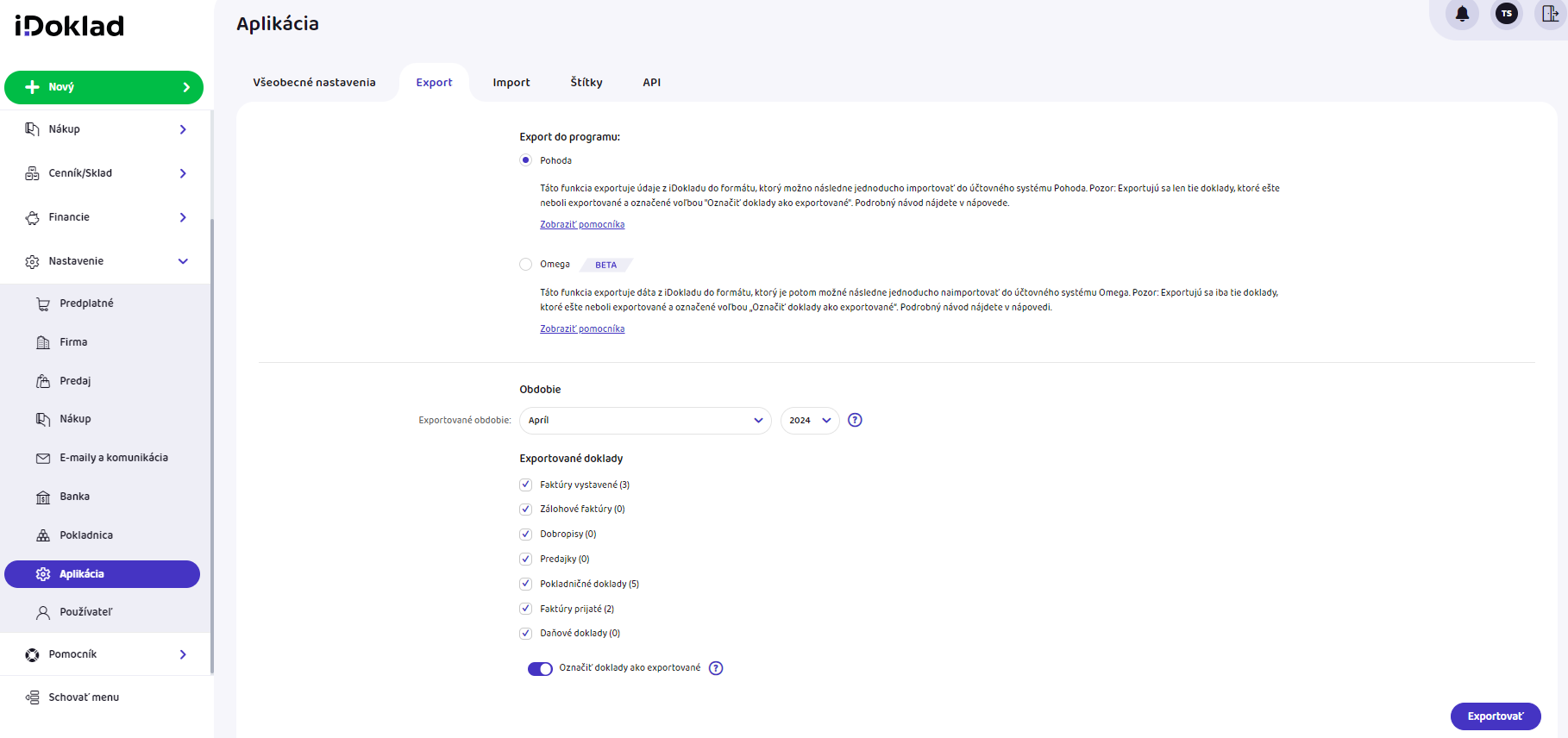1568x738 pixels.
Task: Switch to the Všeobecné nastavenia tab
Action: pos(314,83)
